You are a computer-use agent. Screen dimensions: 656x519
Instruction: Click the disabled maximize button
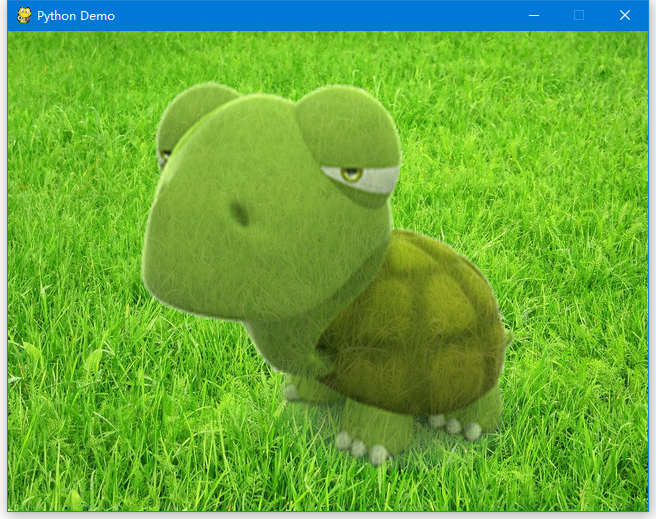point(579,15)
